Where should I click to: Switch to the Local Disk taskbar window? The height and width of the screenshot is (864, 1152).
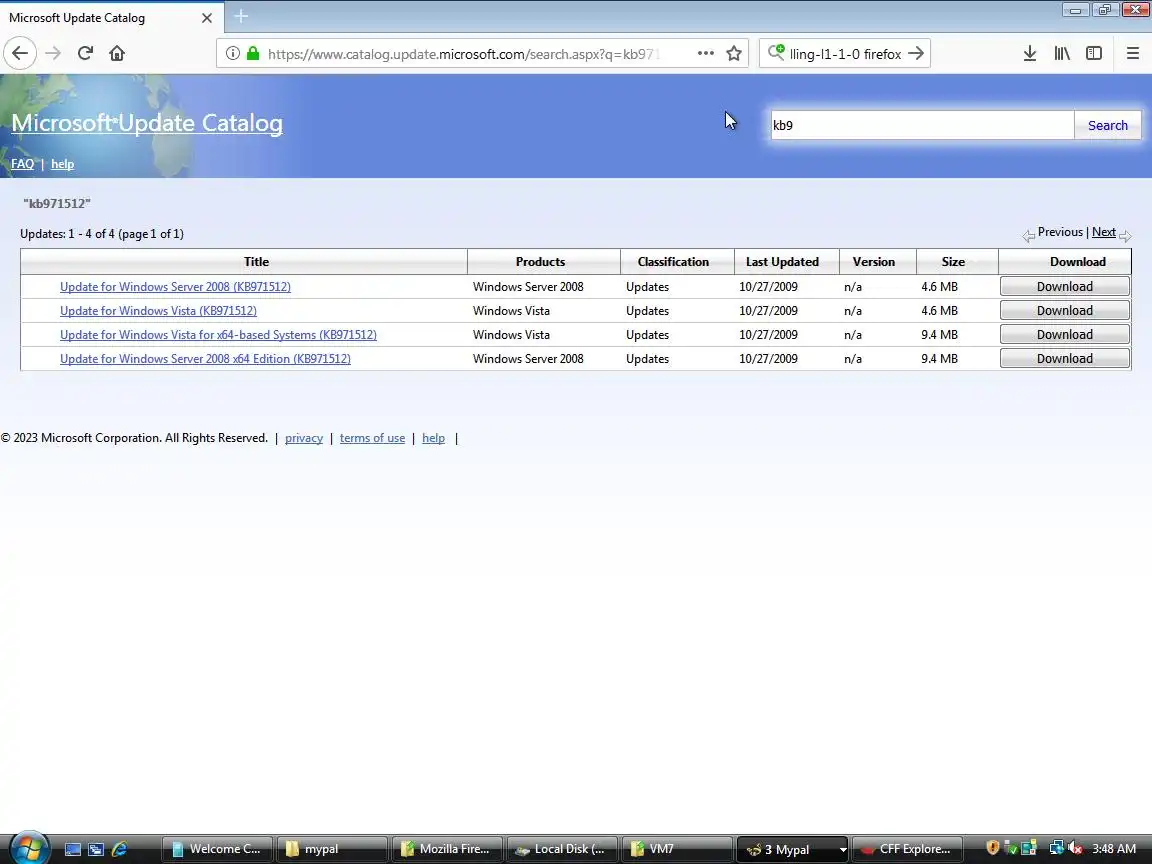point(562,849)
